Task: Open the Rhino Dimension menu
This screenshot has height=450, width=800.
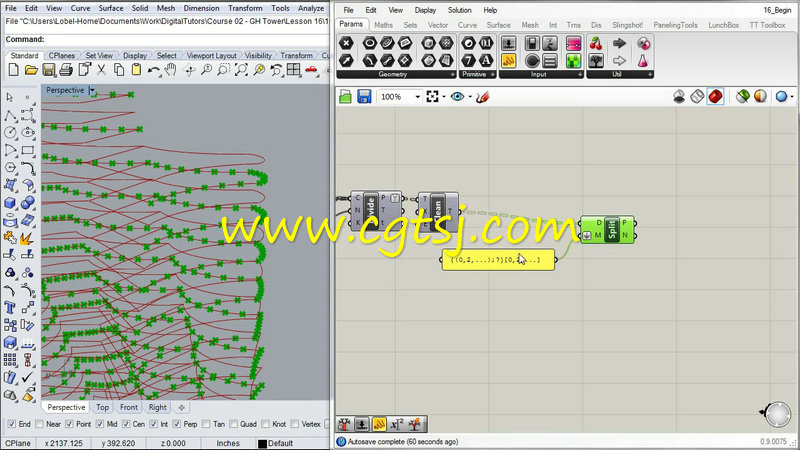Action: pos(201,8)
